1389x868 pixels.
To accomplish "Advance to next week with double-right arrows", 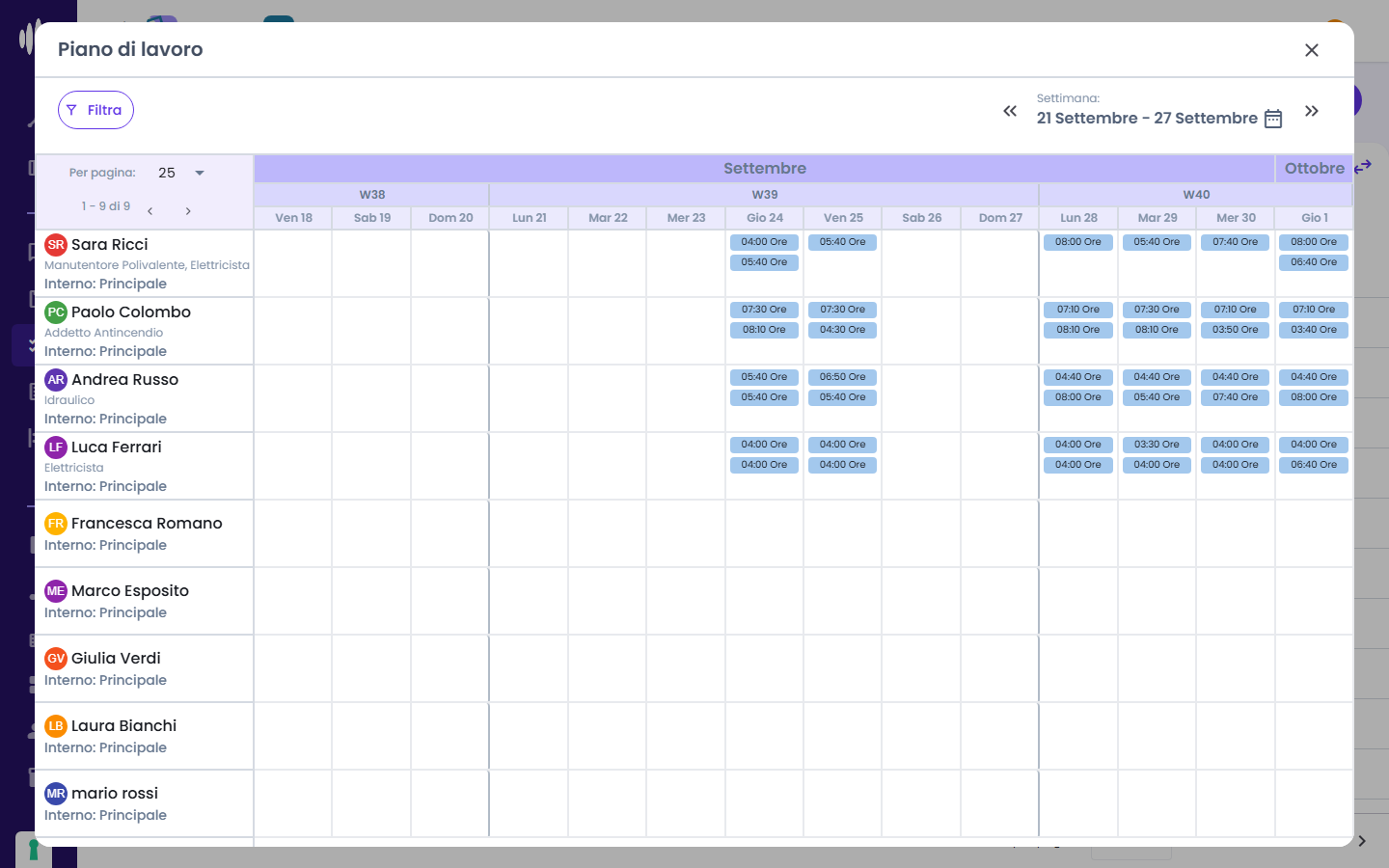I will [x=1312, y=111].
